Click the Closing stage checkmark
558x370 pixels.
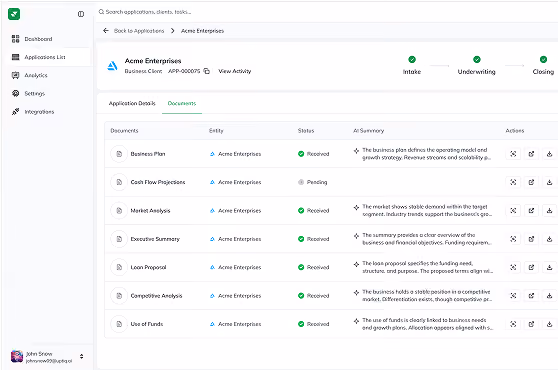click(x=543, y=59)
